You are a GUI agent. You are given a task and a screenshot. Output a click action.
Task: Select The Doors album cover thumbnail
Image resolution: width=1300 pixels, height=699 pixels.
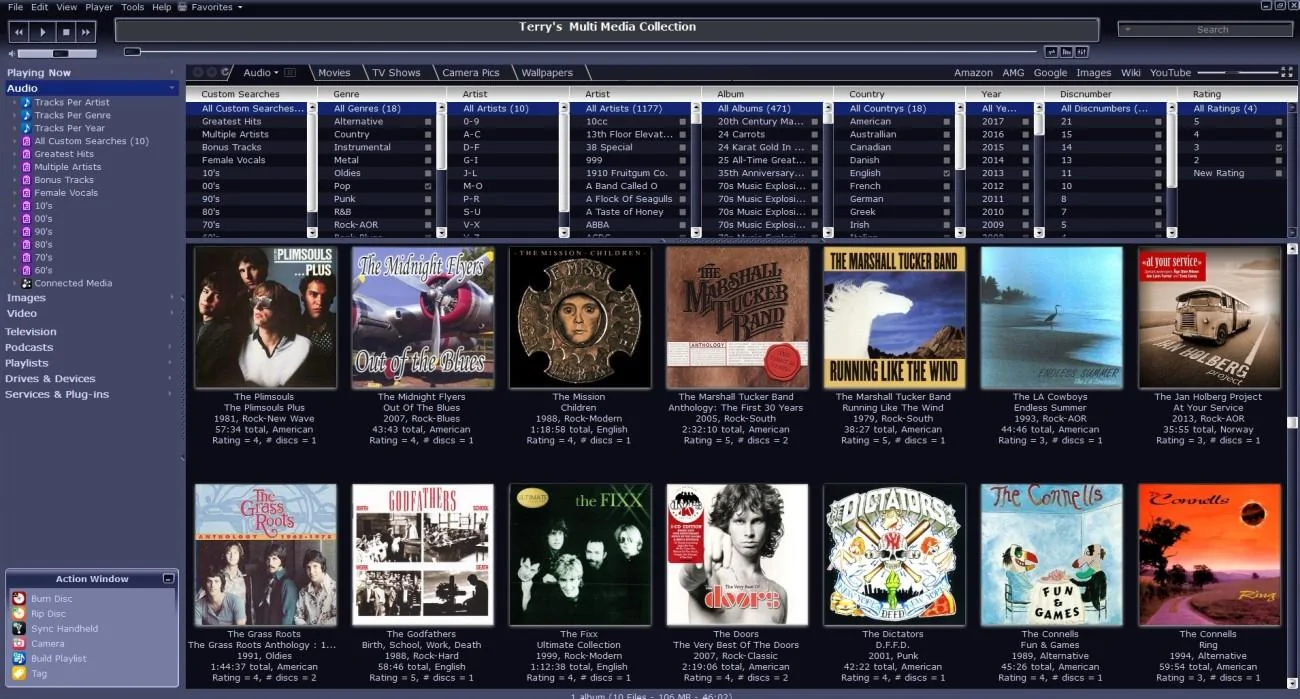[736, 555]
